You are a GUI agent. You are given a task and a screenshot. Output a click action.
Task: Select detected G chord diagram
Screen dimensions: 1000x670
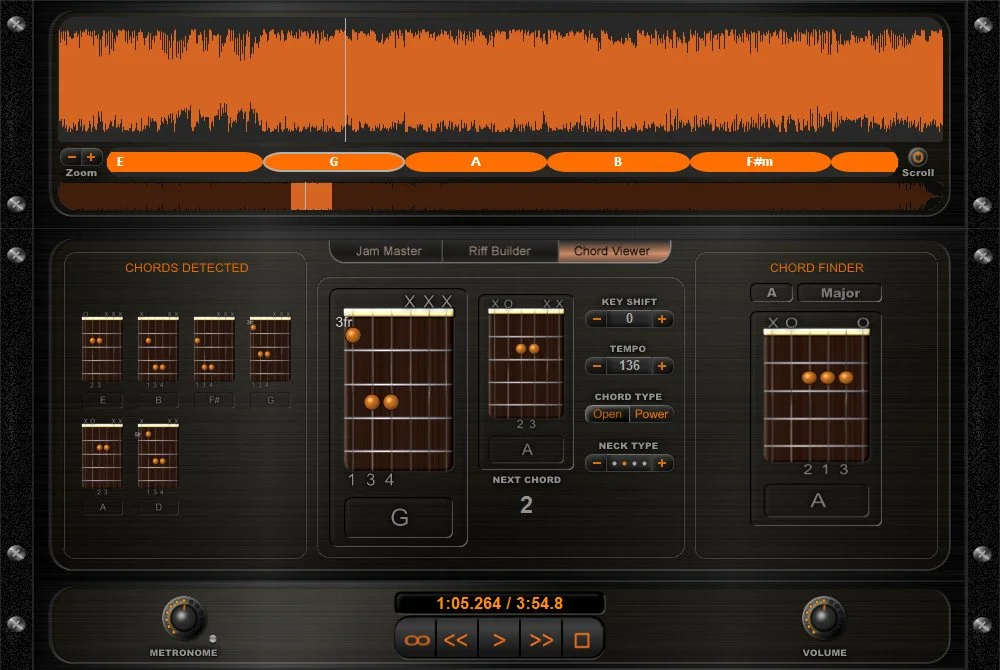(270, 349)
